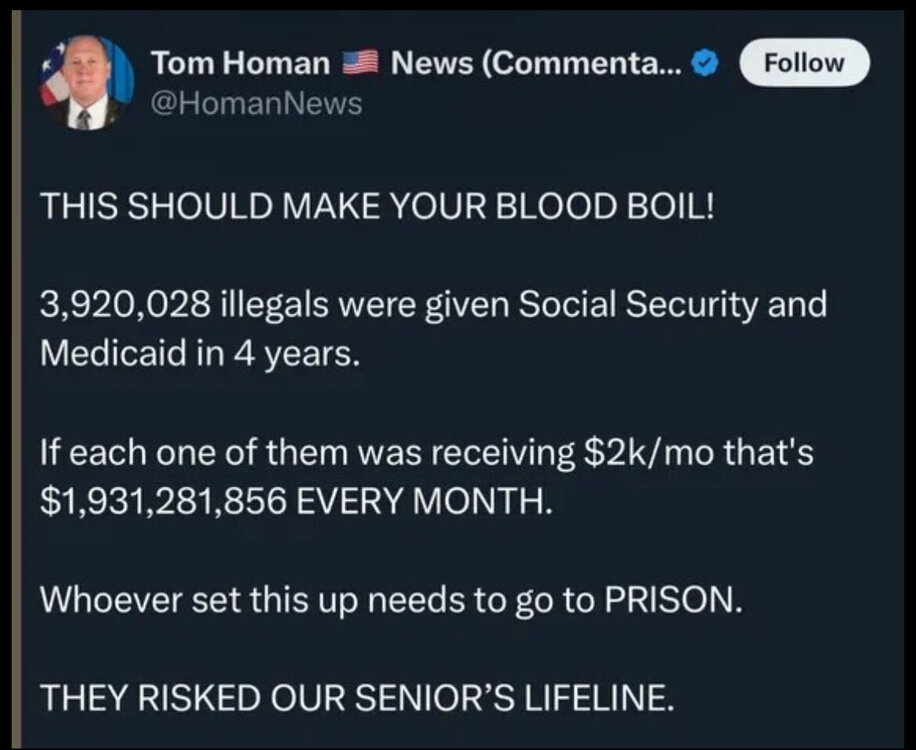
Task: Click the Tom Homan display name
Action: click(x=241, y=63)
